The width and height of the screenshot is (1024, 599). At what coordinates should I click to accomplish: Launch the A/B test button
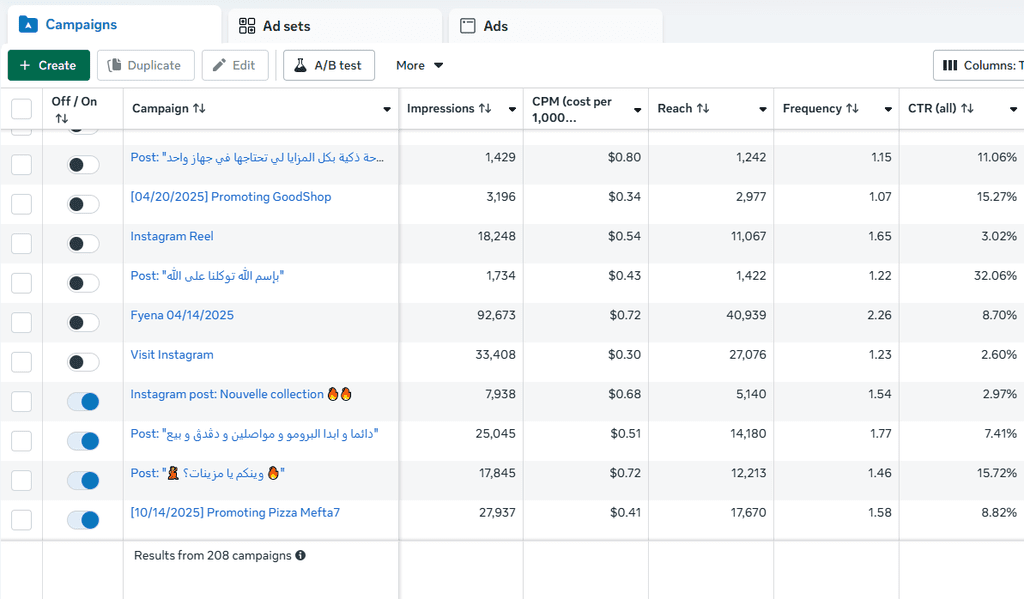[329, 66]
